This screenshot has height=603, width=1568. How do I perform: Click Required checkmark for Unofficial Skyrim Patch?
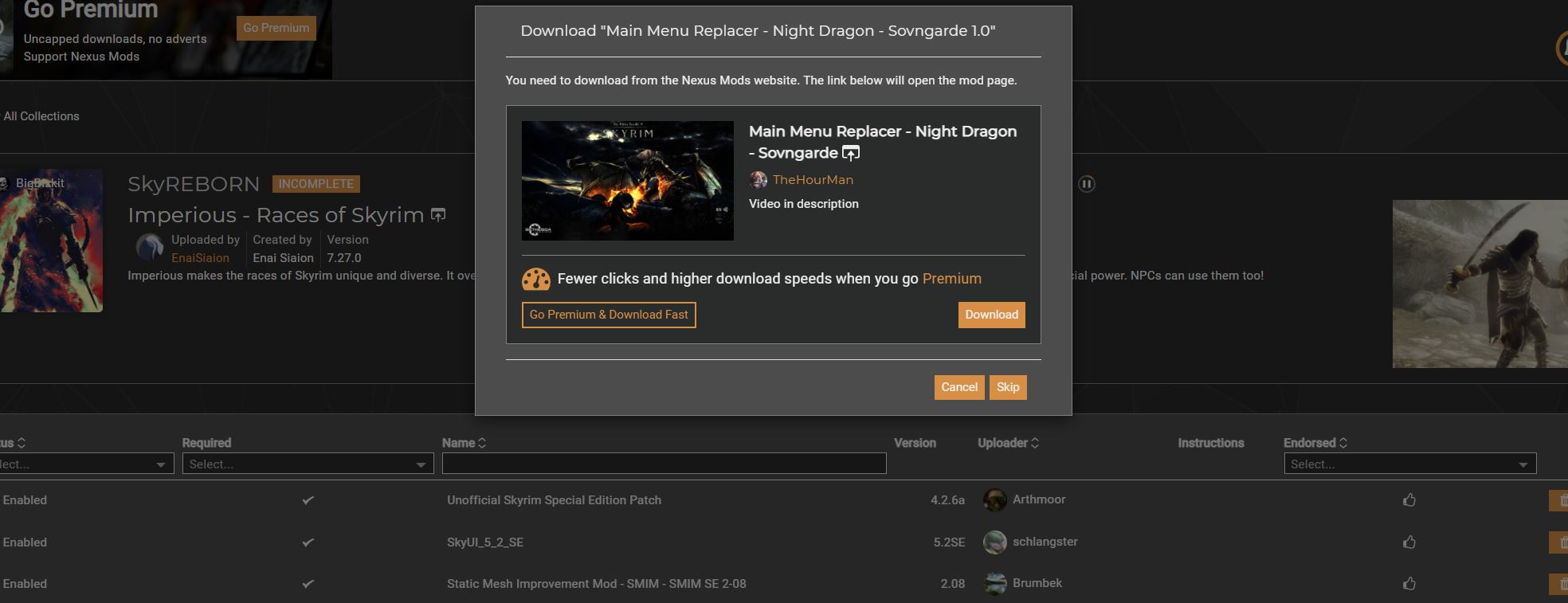tap(308, 500)
